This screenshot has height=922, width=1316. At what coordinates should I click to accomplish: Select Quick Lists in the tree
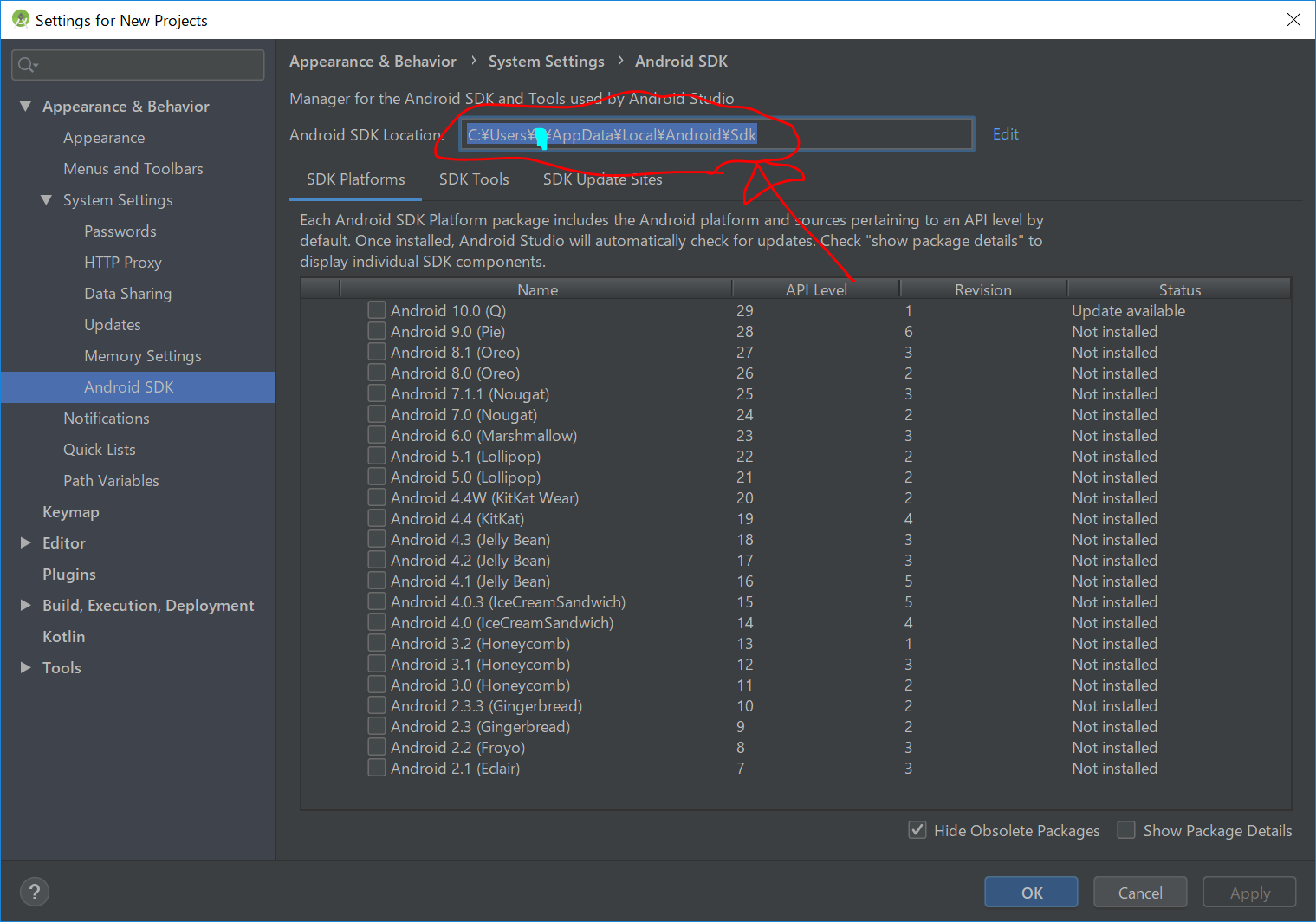tap(99, 450)
